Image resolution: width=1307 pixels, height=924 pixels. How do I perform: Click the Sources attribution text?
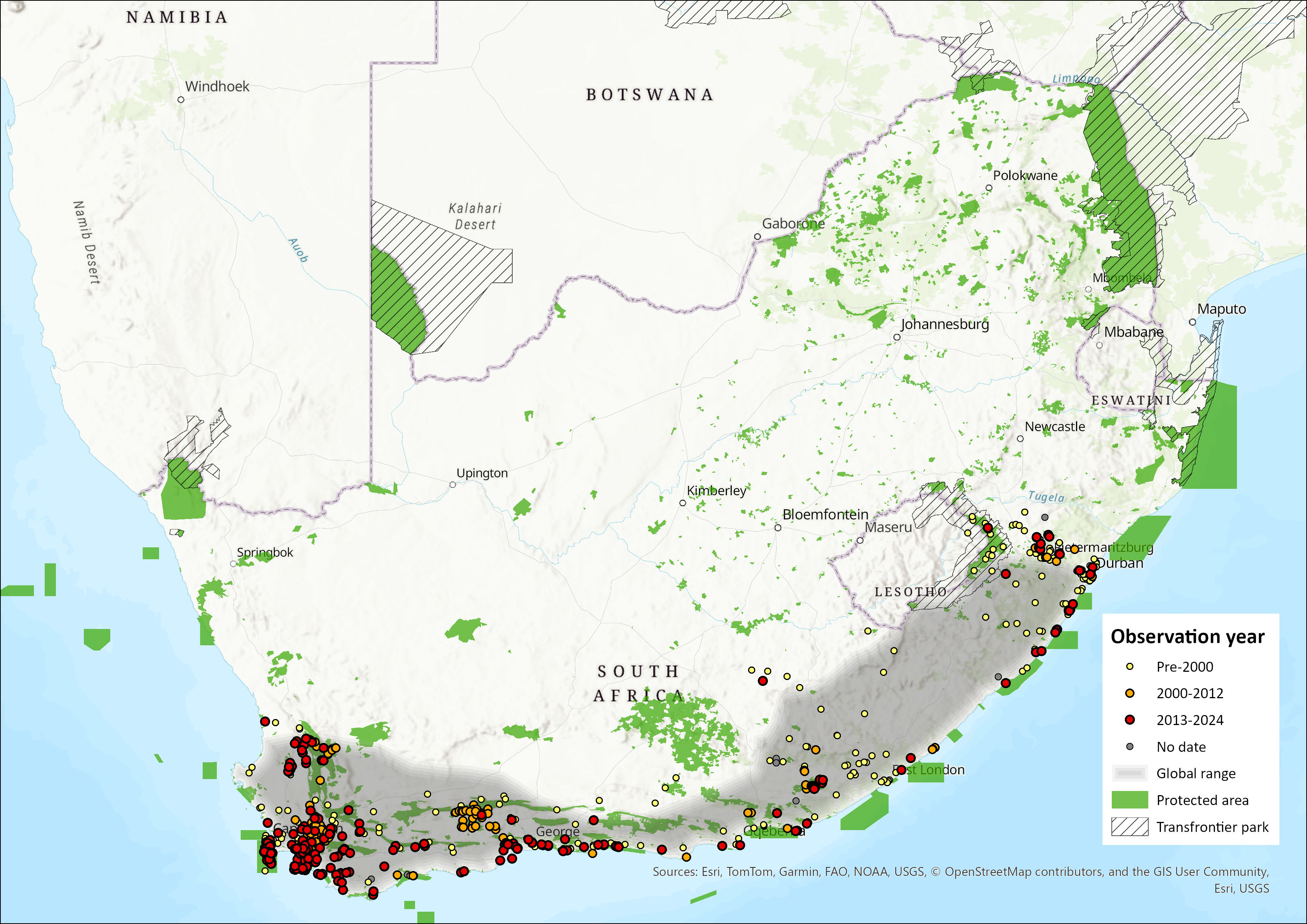pyautogui.click(x=961, y=871)
